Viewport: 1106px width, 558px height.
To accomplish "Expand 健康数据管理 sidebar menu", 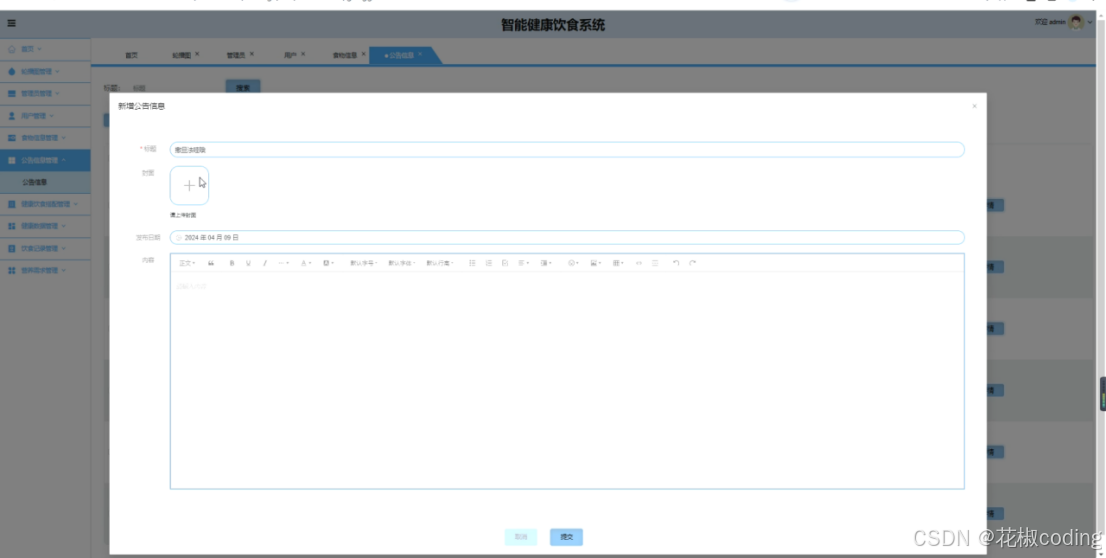I will pos(45,226).
